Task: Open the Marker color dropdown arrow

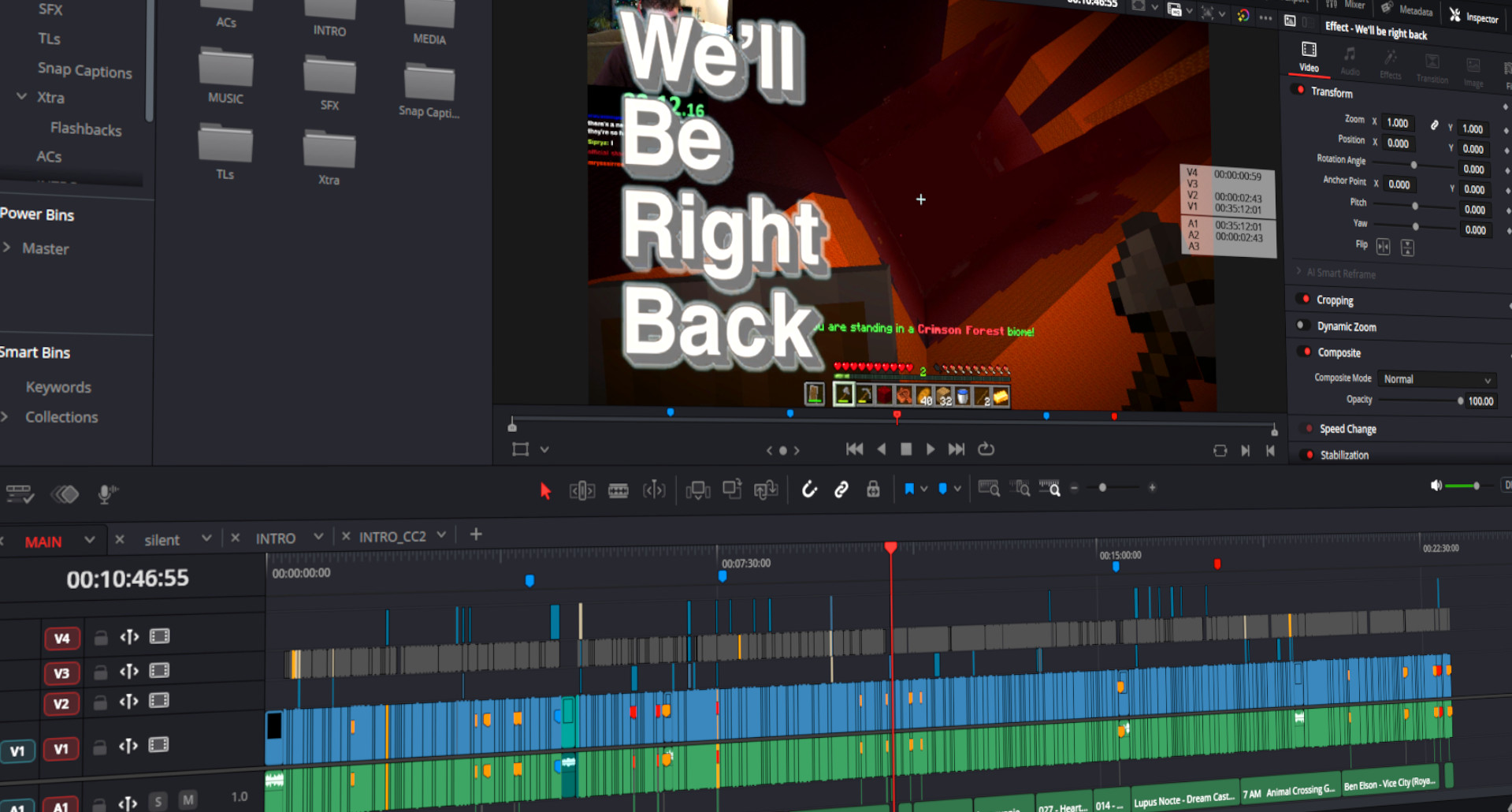Action: [957, 489]
